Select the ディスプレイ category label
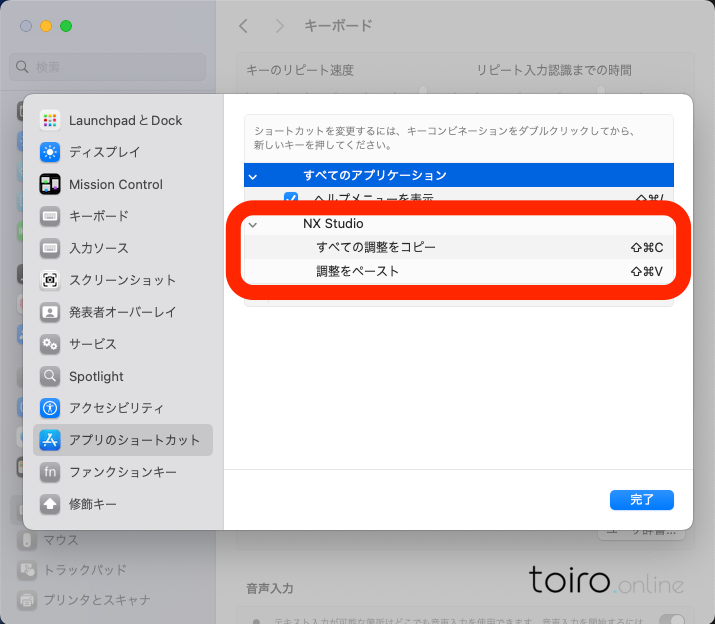The image size is (715, 624). tap(104, 152)
